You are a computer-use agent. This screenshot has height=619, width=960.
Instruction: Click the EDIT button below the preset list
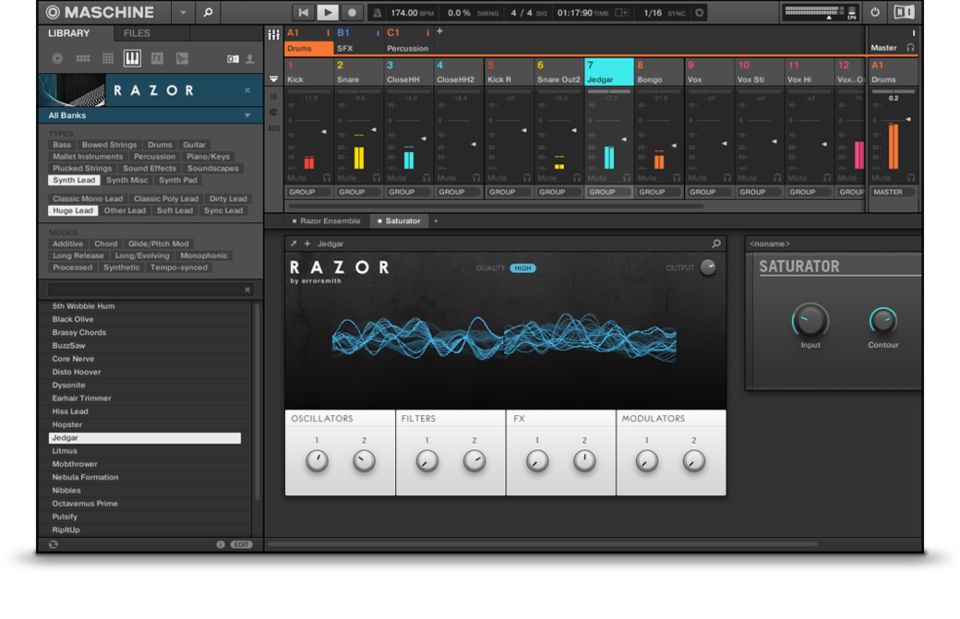point(241,544)
